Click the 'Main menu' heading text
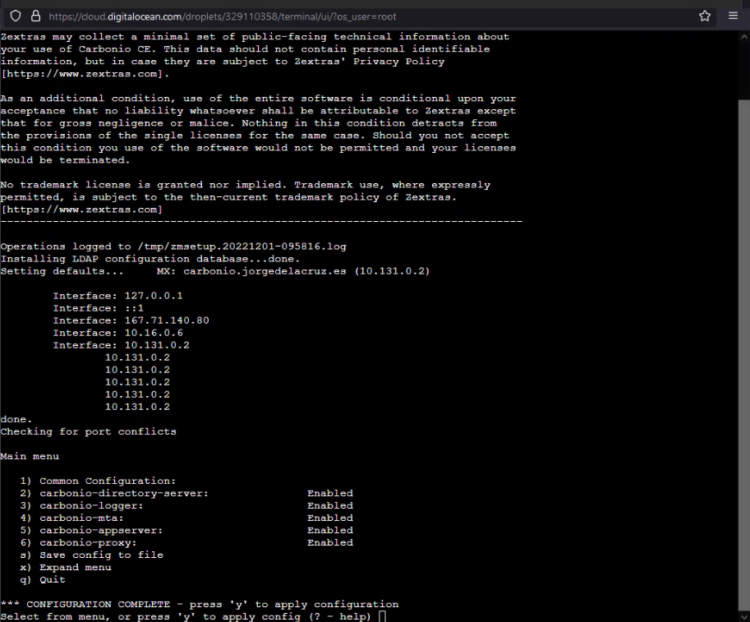Image resolution: width=750 pixels, height=622 pixels. 30,456
